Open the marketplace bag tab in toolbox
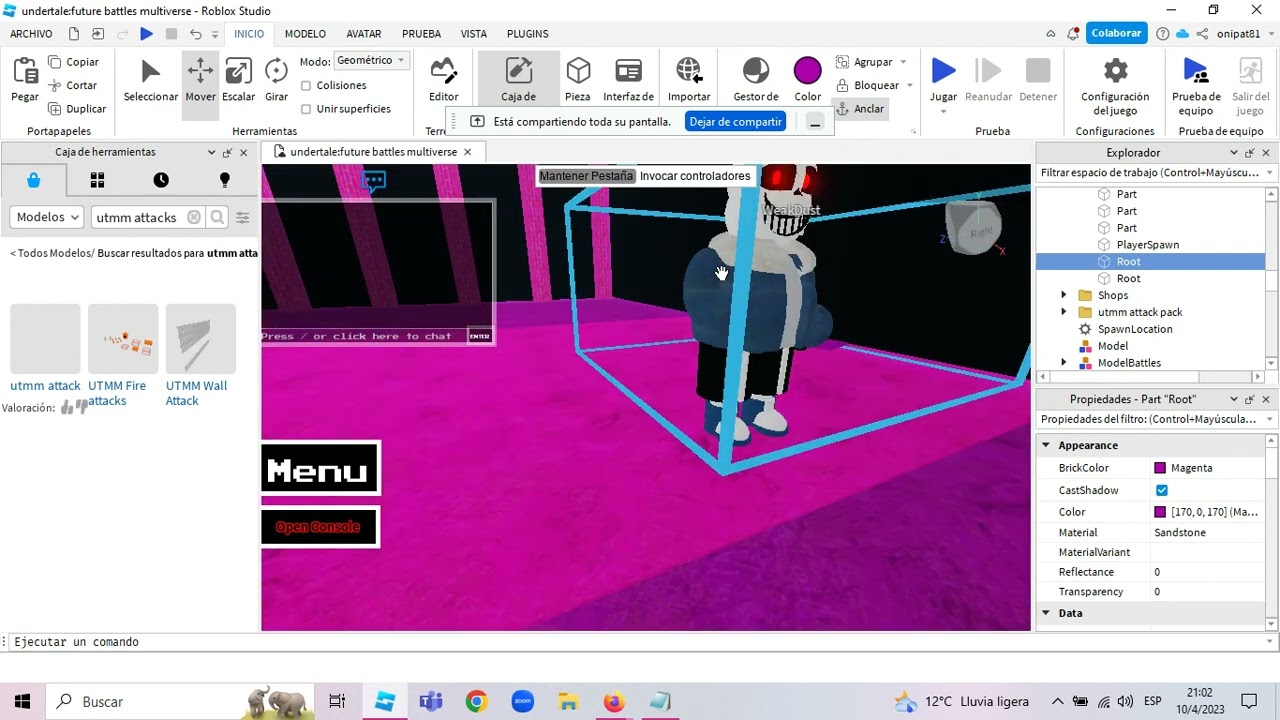This screenshot has width=1280, height=720. (x=33, y=180)
